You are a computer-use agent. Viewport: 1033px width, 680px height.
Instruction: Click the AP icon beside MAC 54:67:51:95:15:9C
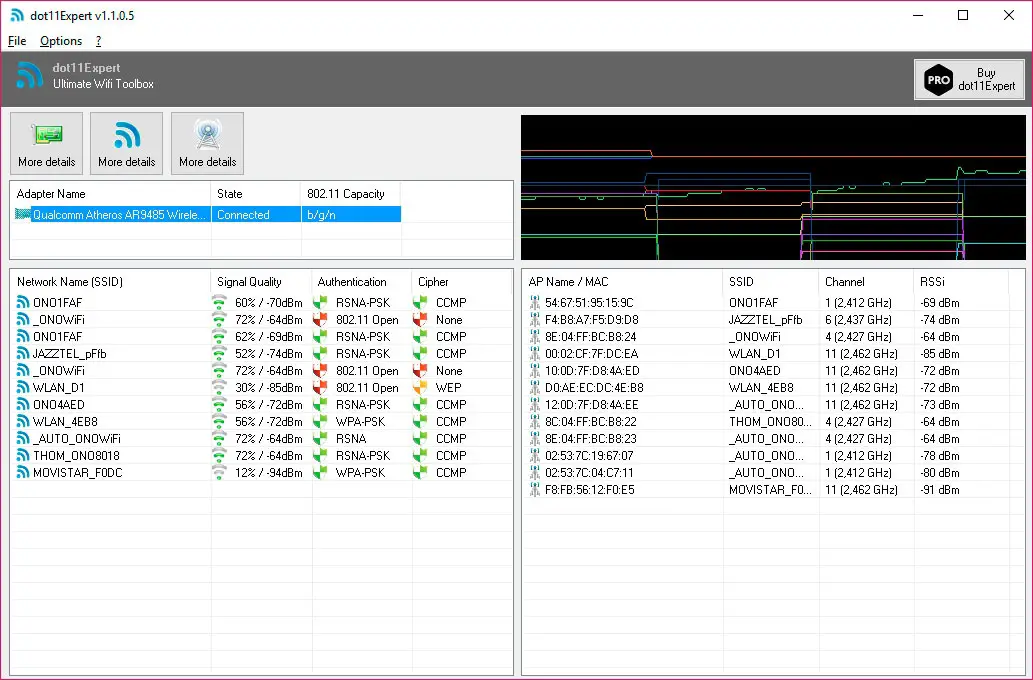click(535, 303)
